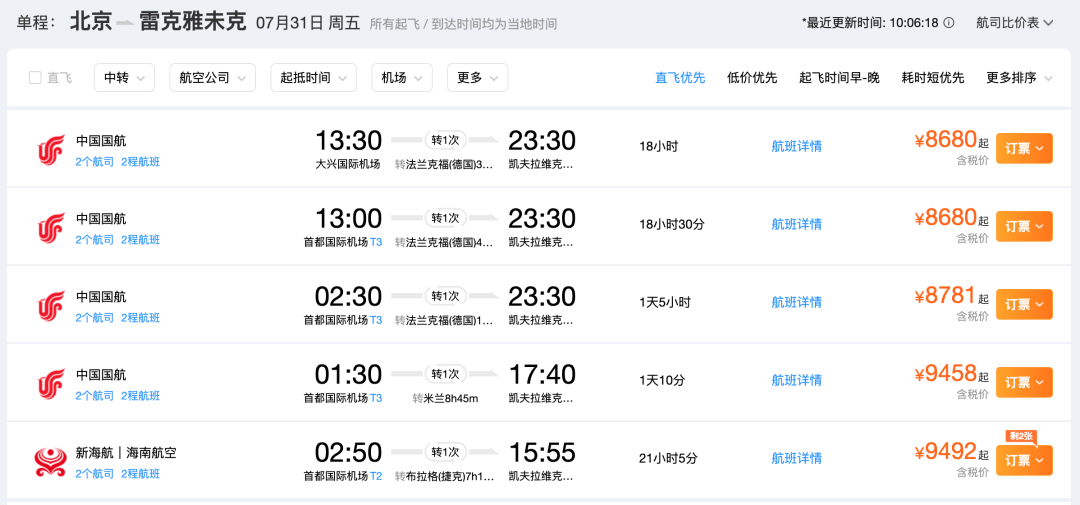Open the 更多 filter dropdown
This screenshot has height=505, width=1080.
coord(477,78)
